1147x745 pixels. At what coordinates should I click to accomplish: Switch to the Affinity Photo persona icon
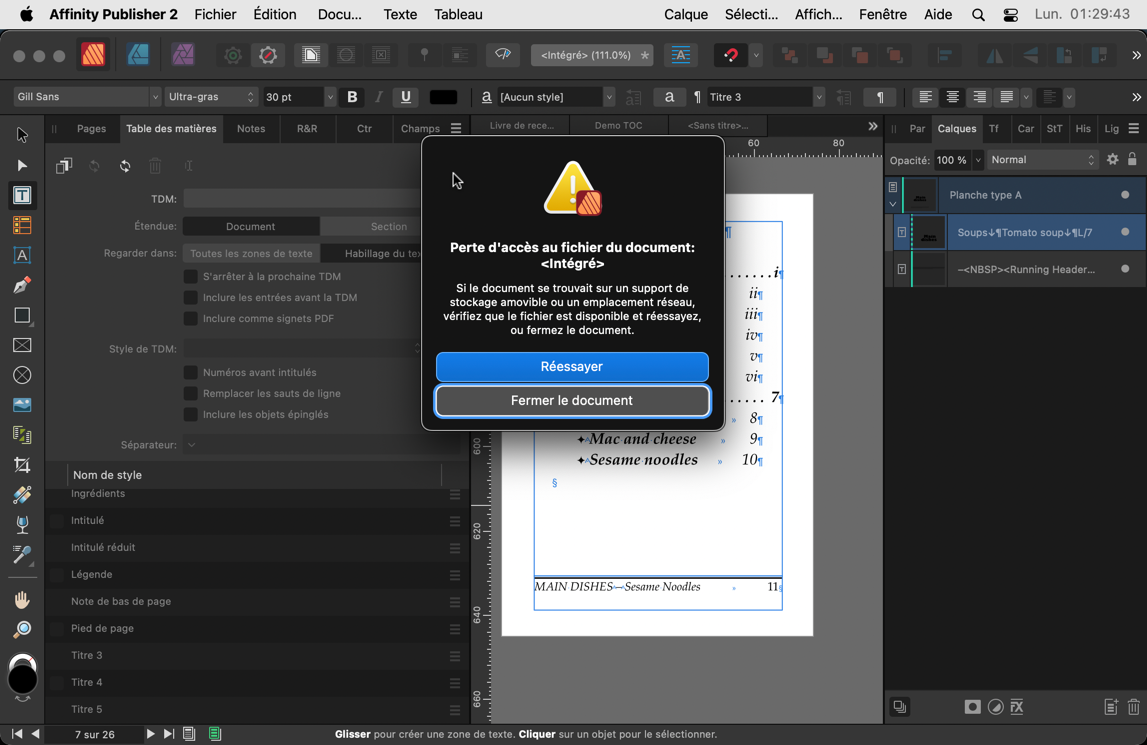click(x=183, y=55)
